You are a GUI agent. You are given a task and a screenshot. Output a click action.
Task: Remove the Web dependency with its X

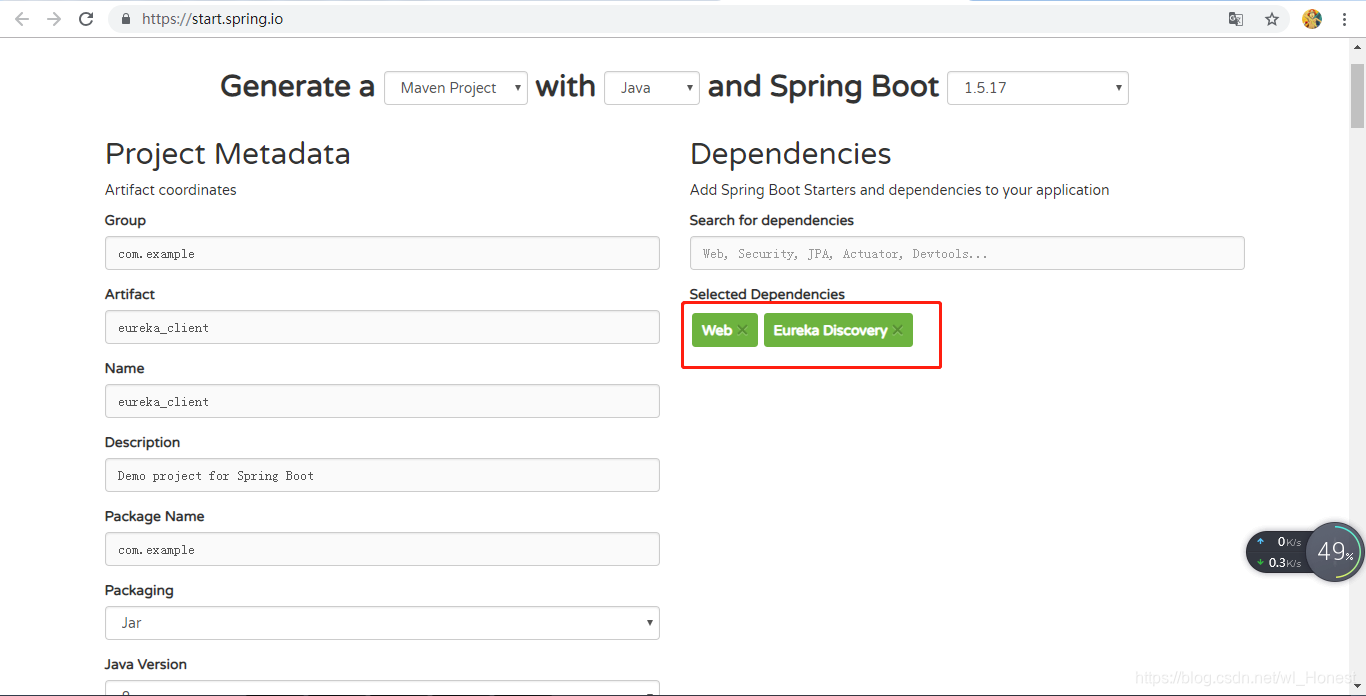742,331
